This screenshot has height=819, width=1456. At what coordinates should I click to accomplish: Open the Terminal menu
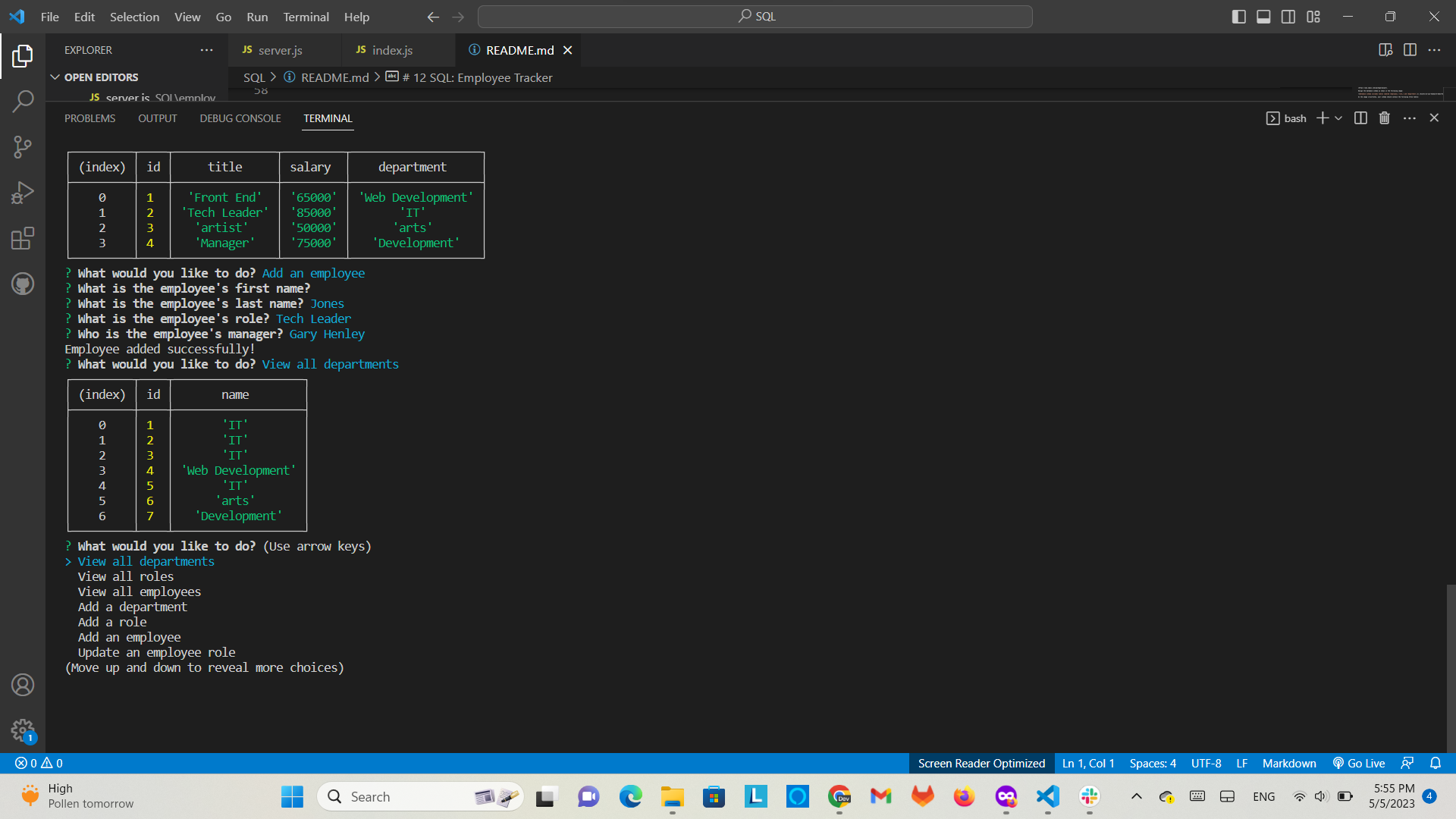(306, 17)
